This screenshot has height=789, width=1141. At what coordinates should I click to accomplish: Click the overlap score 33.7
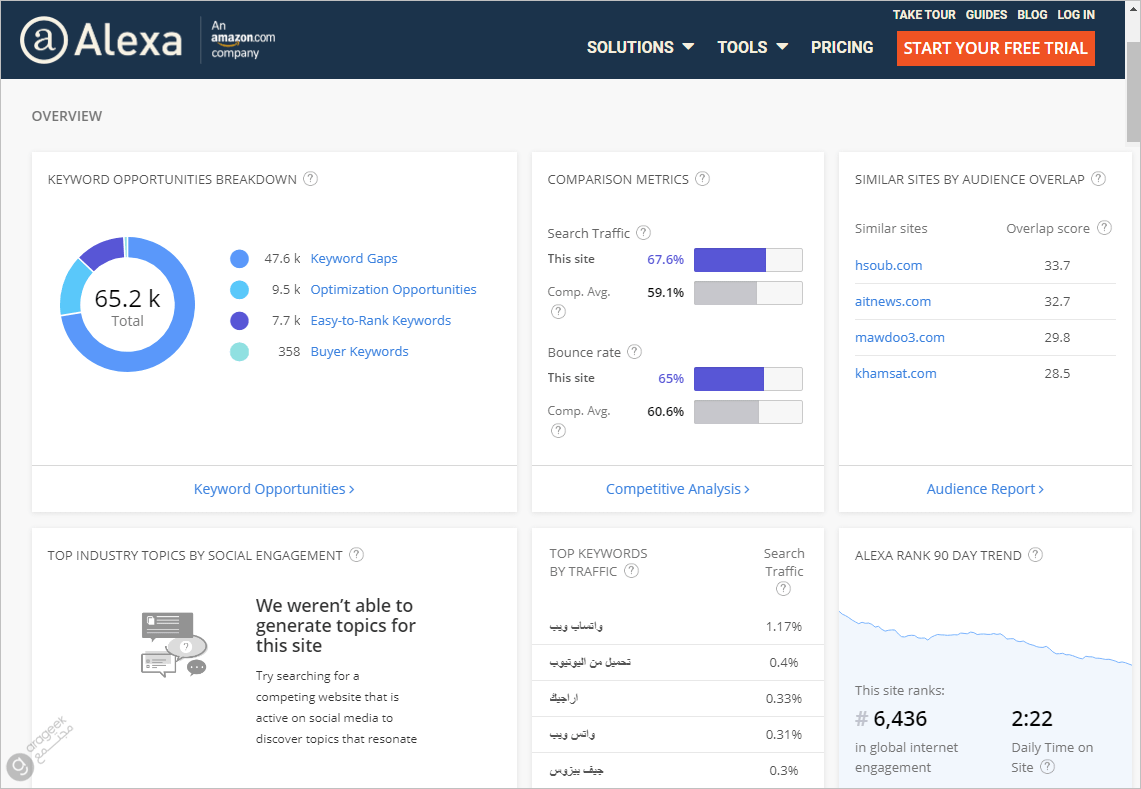[x=1057, y=266]
